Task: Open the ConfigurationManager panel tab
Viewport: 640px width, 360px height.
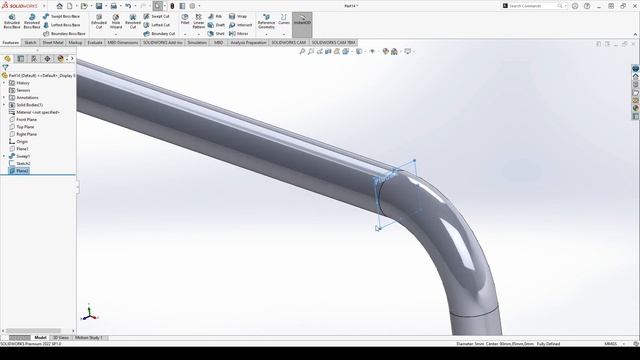Action: tap(34, 59)
